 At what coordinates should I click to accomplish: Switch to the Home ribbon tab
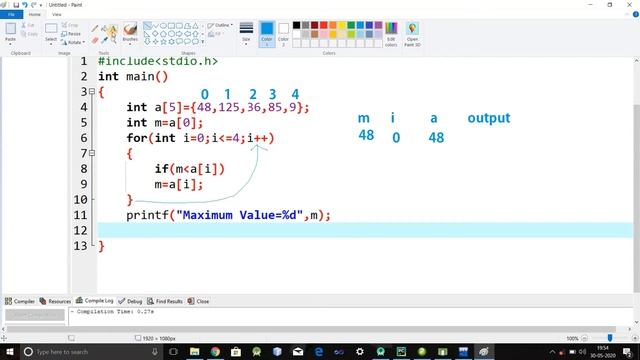click(35, 14)
